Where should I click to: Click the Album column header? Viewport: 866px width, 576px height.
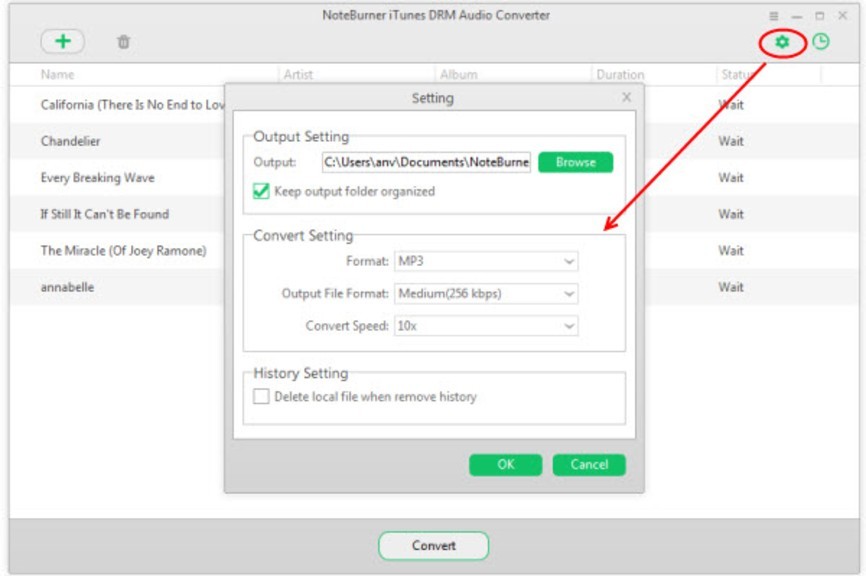(x=458, y=75)
